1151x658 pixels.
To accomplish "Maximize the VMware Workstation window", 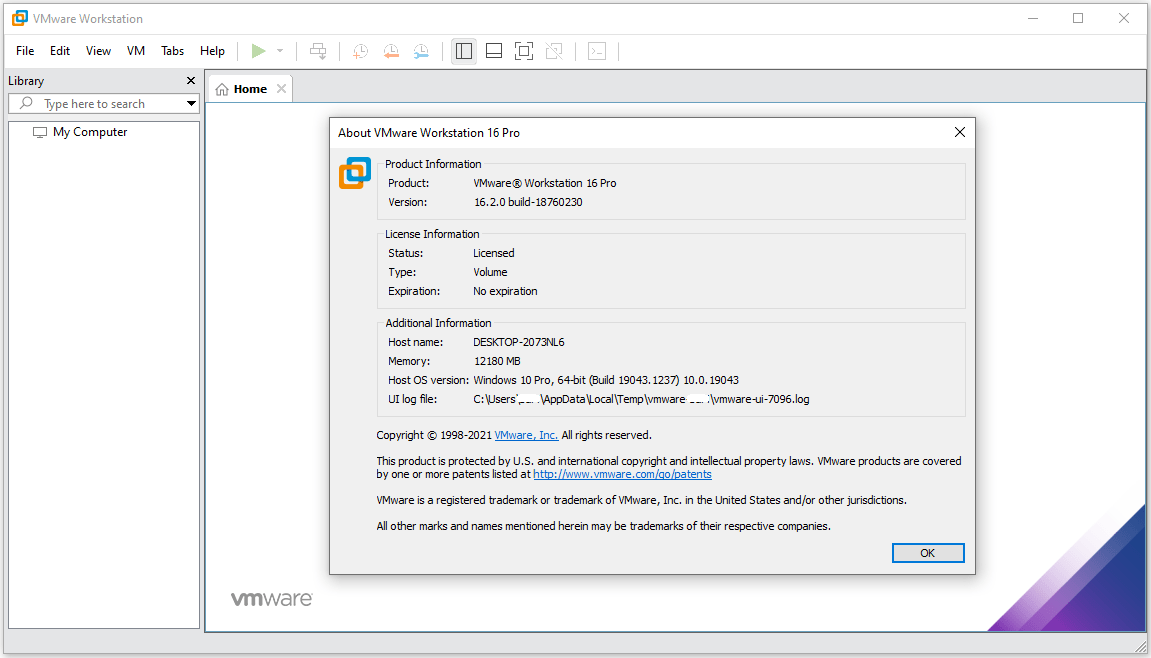I will tap(1078, 18).
